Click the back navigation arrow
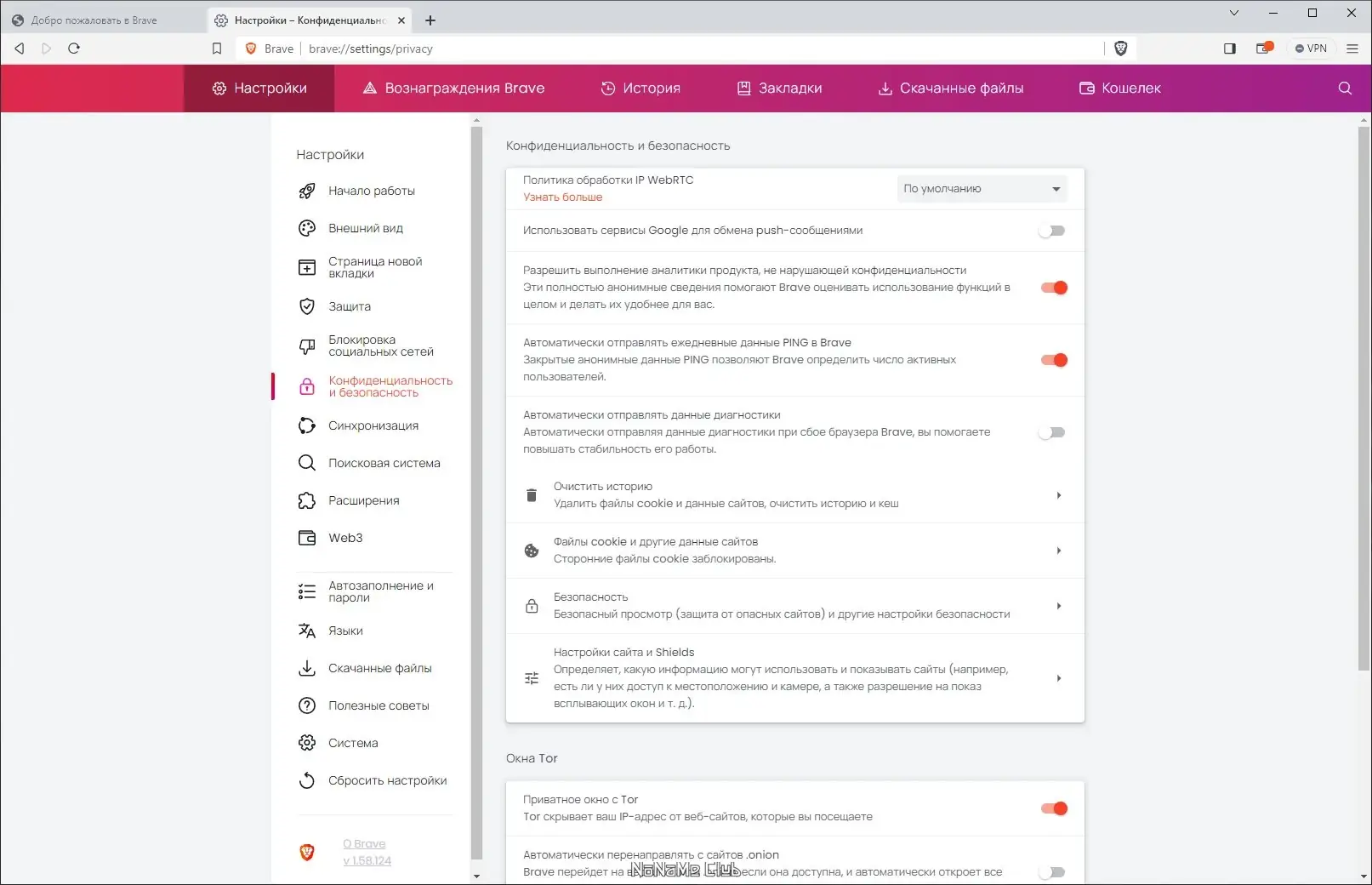The image size is (1372, 885). pyautogui.click(x=20, y=49)
